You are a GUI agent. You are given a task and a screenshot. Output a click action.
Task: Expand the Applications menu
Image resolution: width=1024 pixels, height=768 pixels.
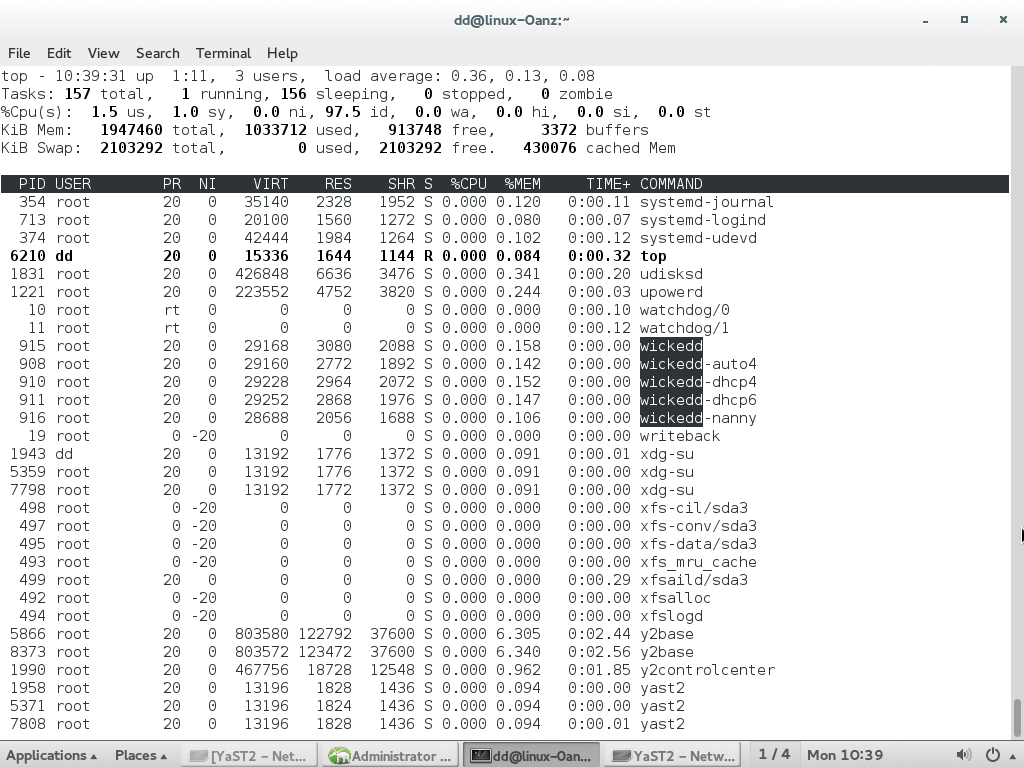point(52,755)
